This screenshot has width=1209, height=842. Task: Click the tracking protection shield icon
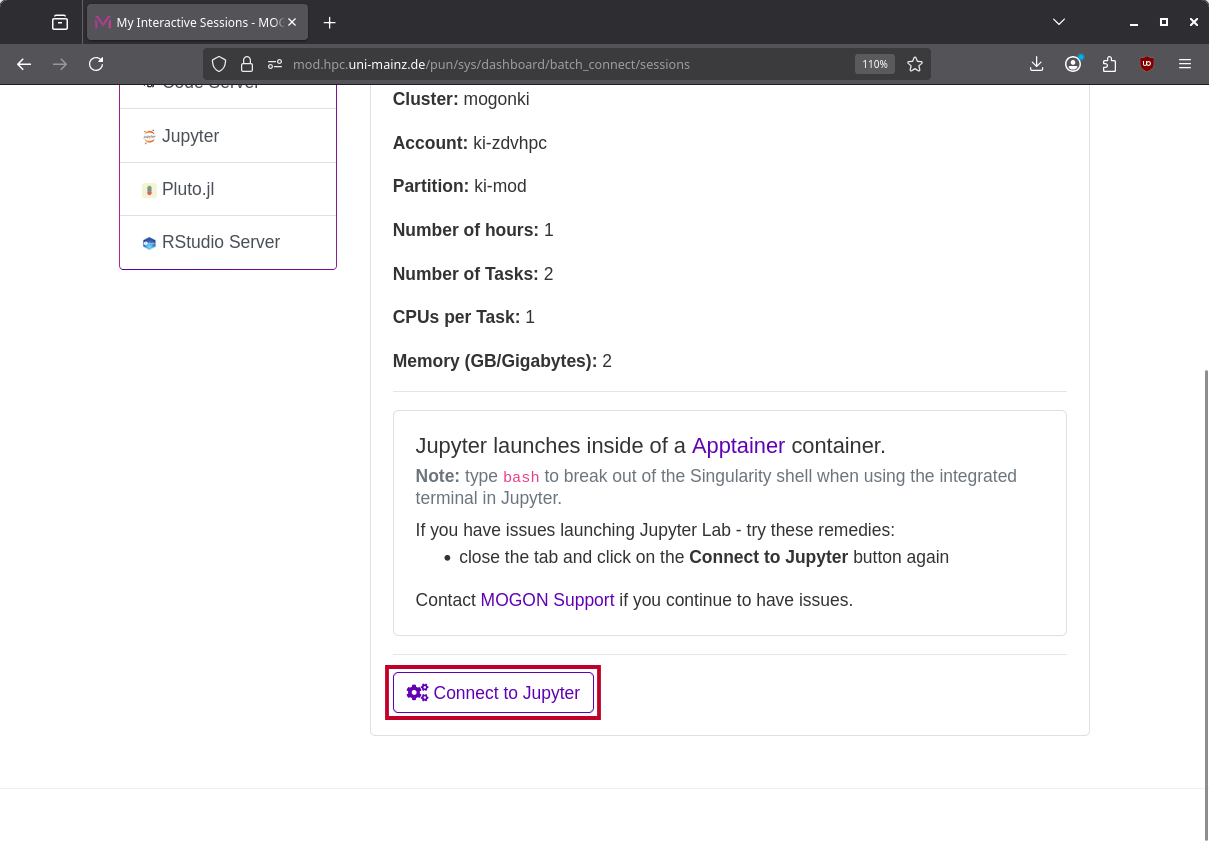[219, 64]
